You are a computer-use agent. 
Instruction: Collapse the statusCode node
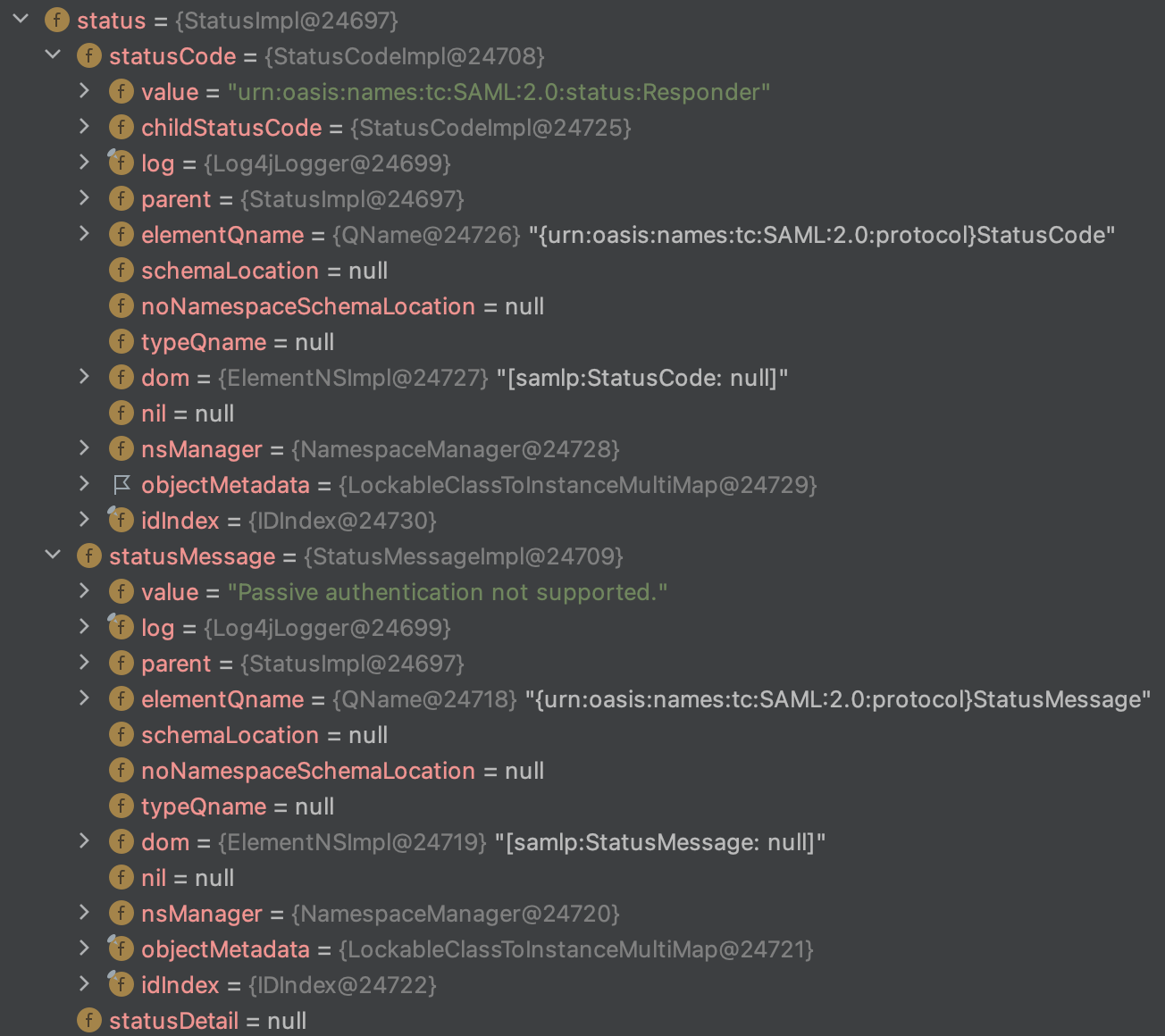point(54,54)
